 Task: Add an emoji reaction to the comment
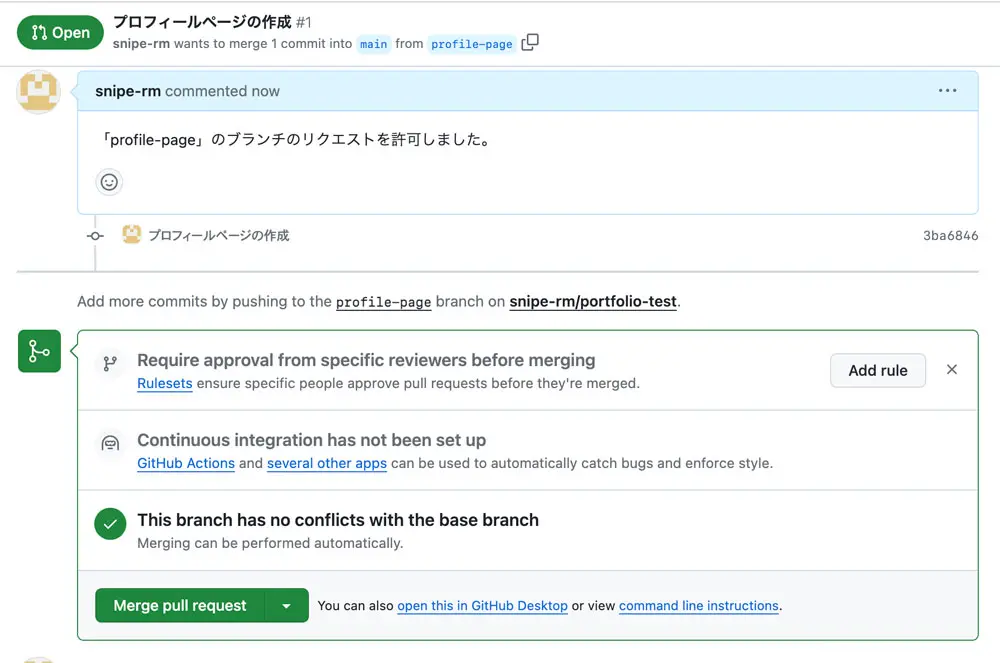coord(110,182)
